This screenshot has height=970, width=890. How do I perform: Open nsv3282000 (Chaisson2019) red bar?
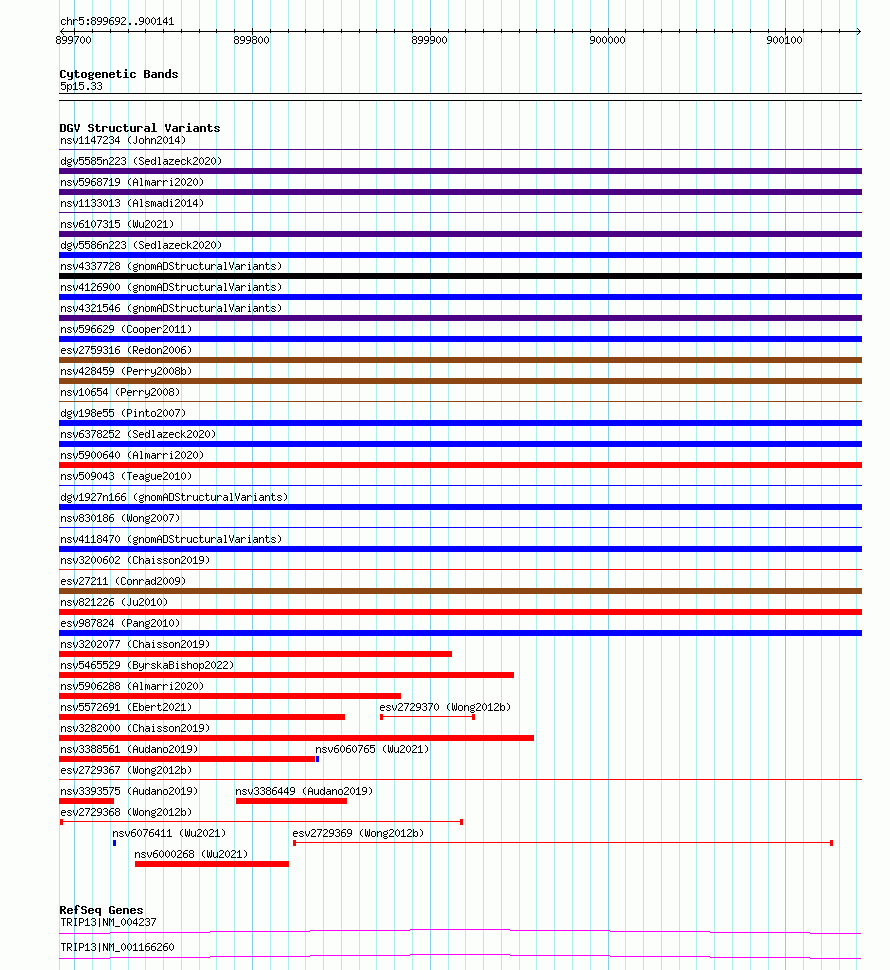click(296, 739)
